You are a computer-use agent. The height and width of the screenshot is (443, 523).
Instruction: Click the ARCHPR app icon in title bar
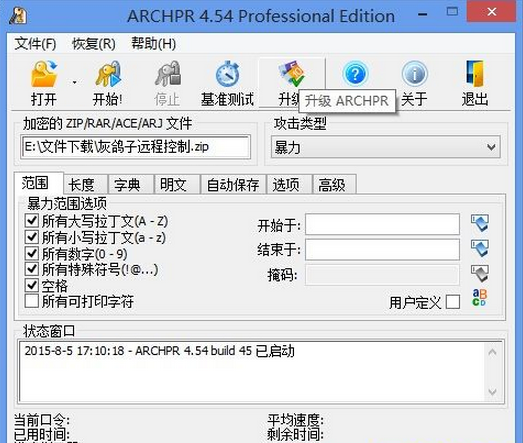18,15
